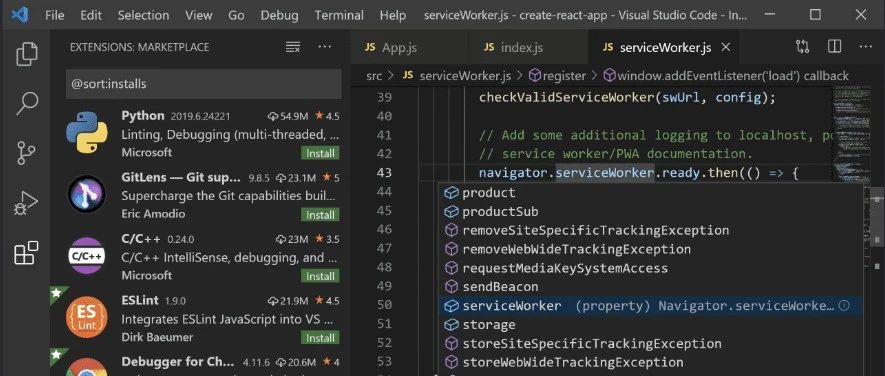
Task: Open the GitLens extension title
Action: pyautogui.click(x=181, y=177)
